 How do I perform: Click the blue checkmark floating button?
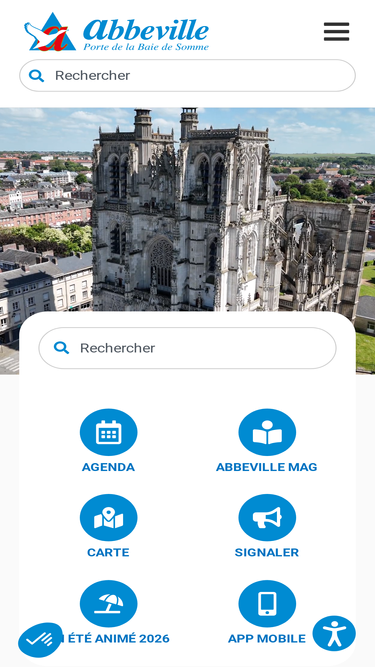(40, 640)
